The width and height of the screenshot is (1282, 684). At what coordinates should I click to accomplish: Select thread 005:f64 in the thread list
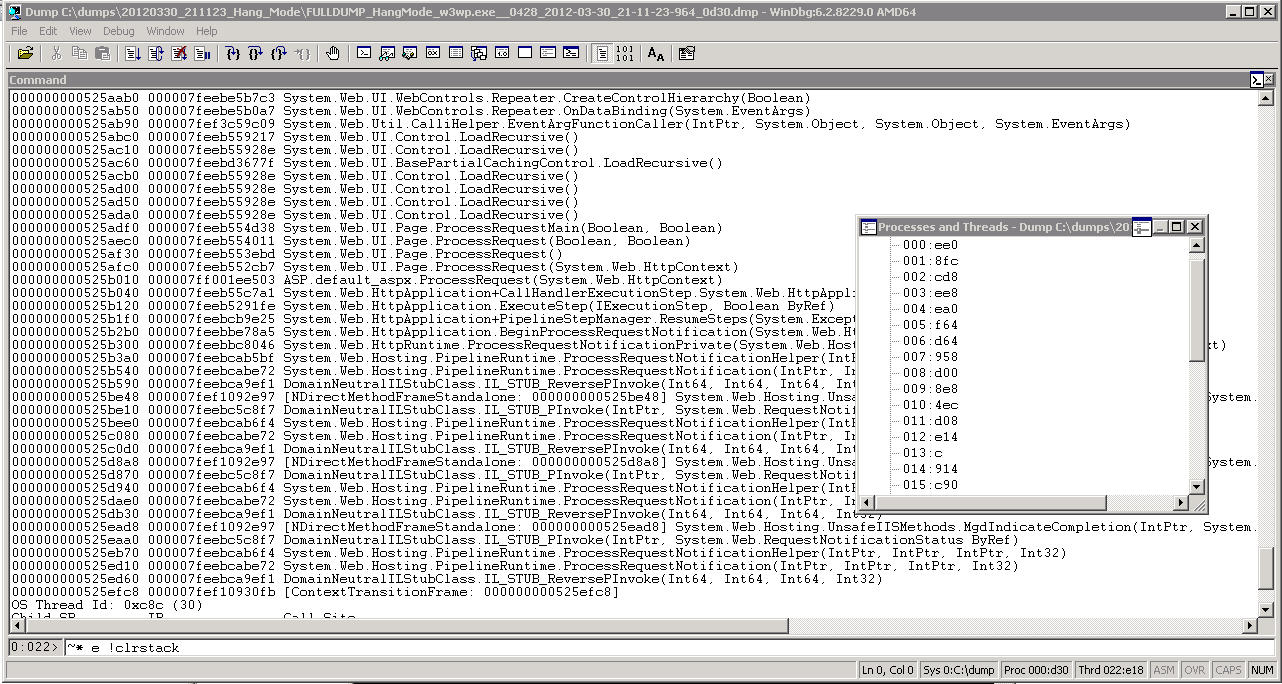click(x=930, y=325)
